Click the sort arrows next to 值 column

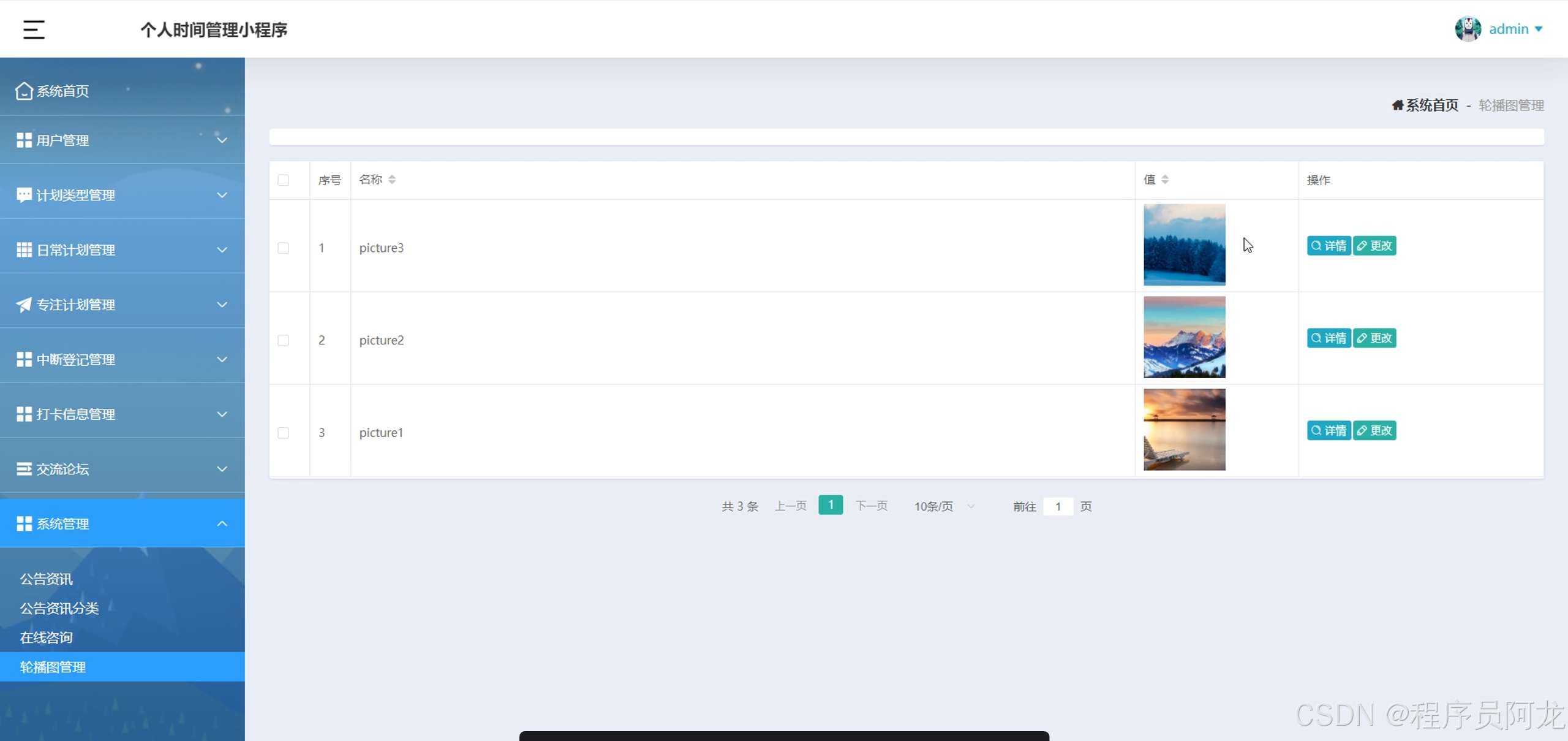[x=1165, y=180]
